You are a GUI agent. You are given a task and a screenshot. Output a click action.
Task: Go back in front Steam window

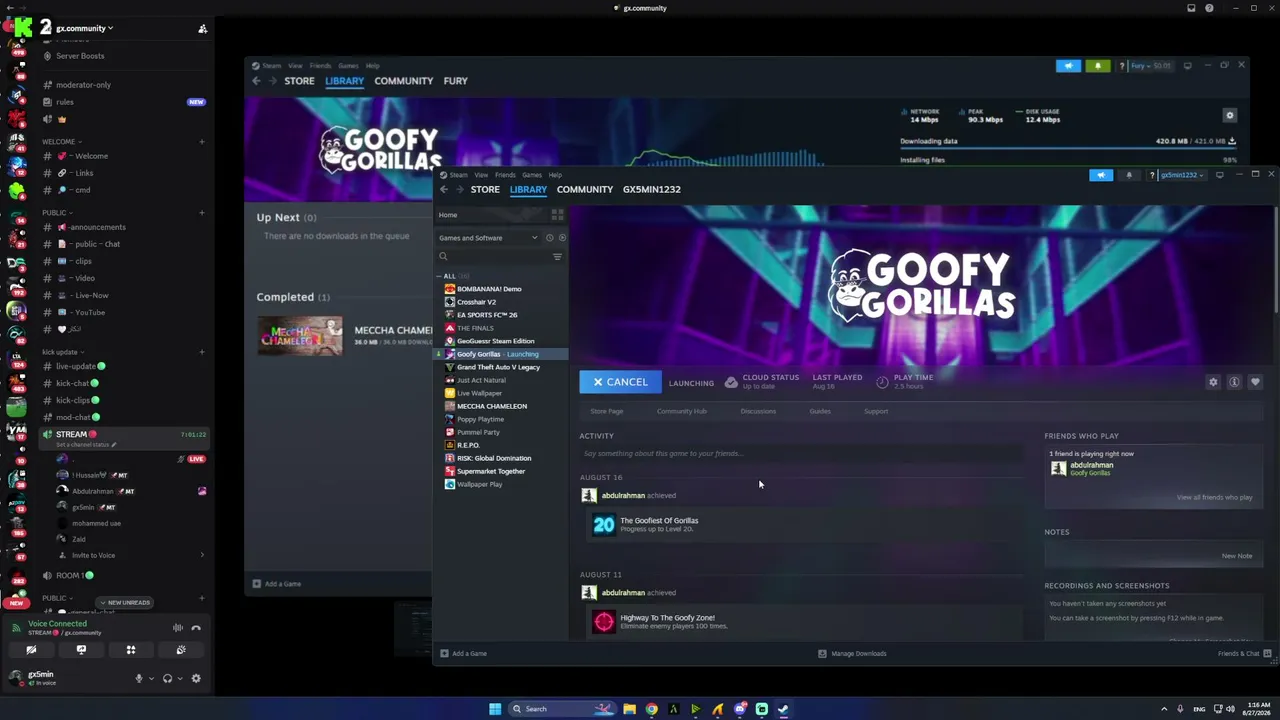click(x=444, y=189)
